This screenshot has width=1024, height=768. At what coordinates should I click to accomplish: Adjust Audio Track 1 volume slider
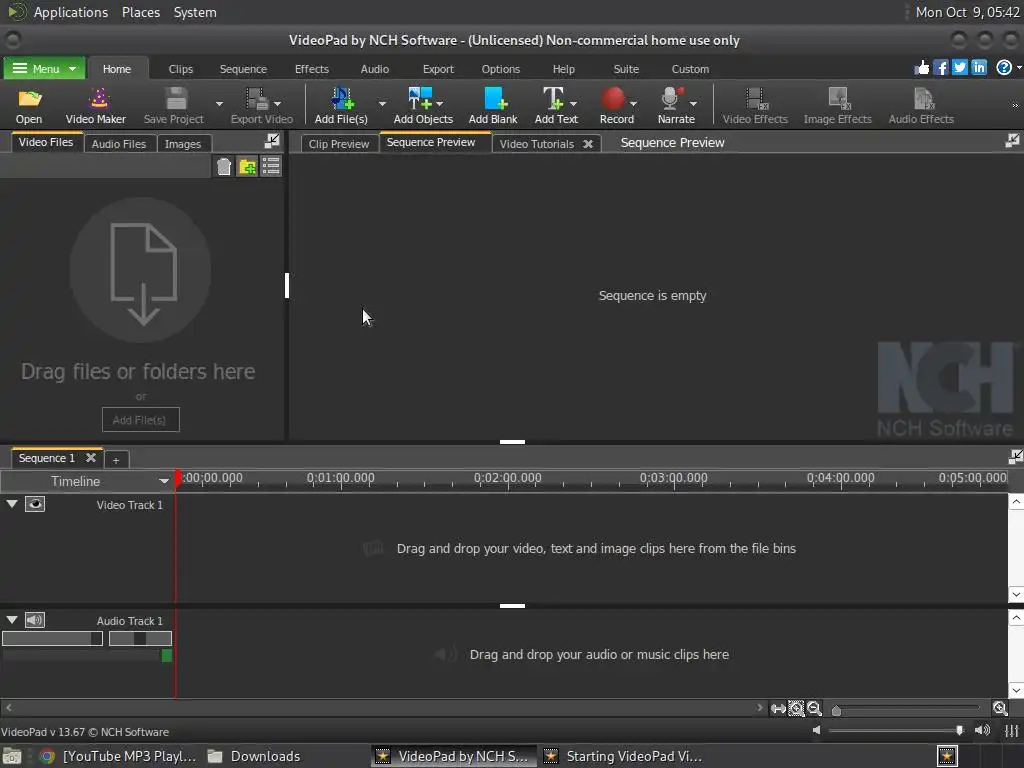[52, 639]
